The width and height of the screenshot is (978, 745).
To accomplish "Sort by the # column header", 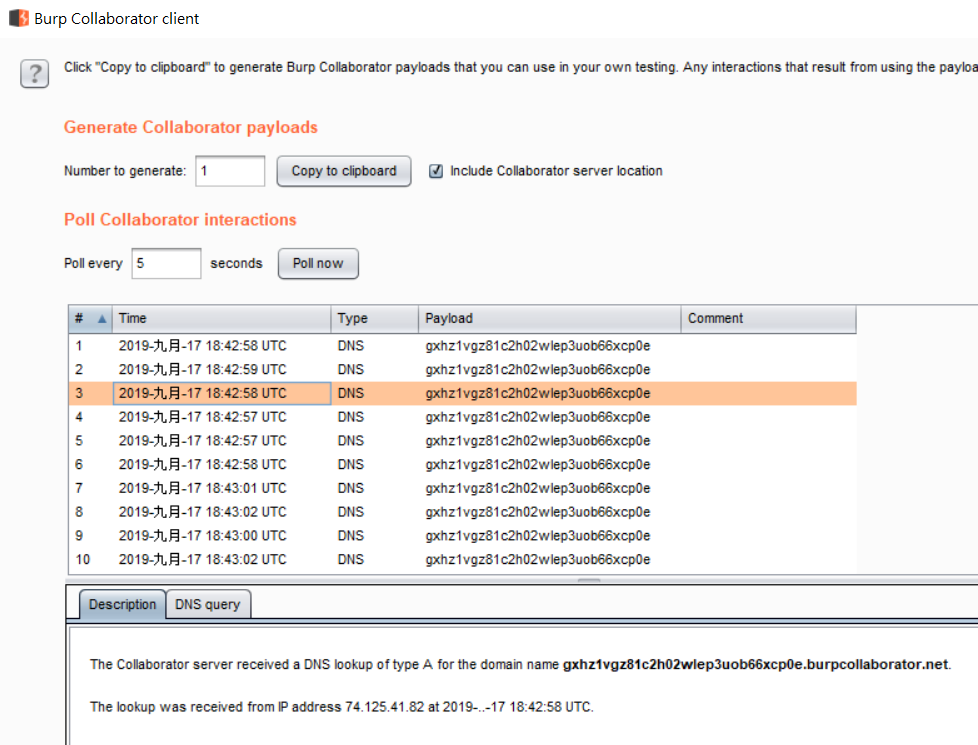I will tap(90, 318).
